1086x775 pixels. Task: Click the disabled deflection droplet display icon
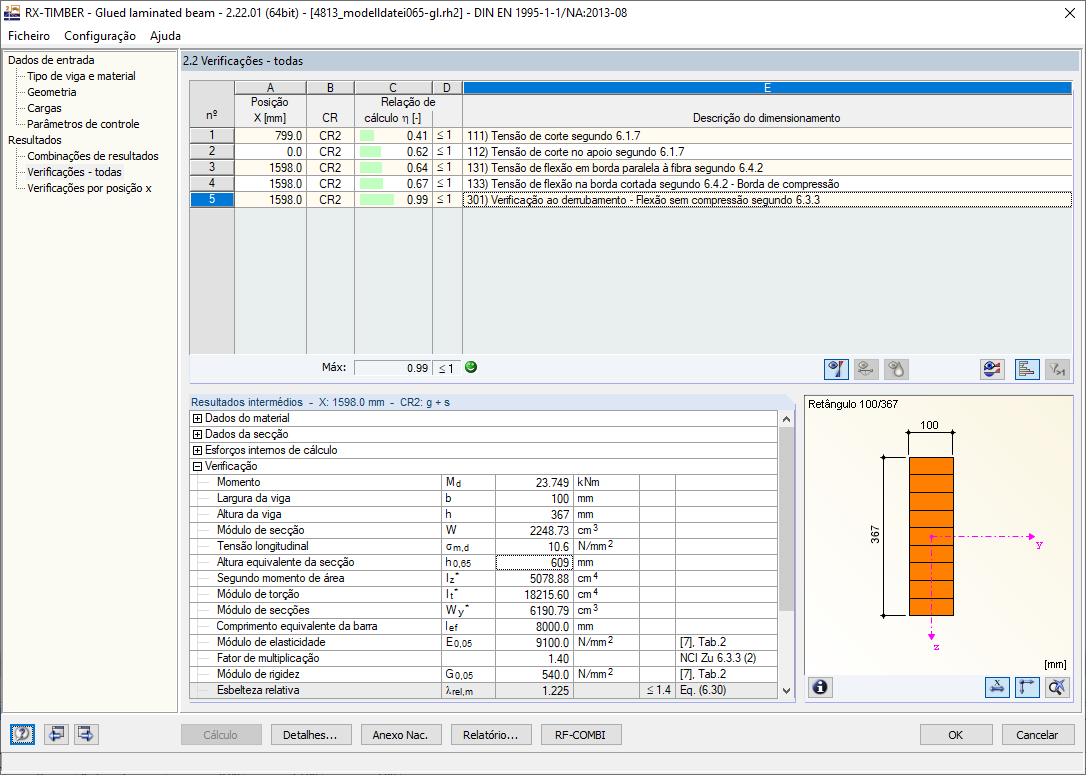(896, 369)
